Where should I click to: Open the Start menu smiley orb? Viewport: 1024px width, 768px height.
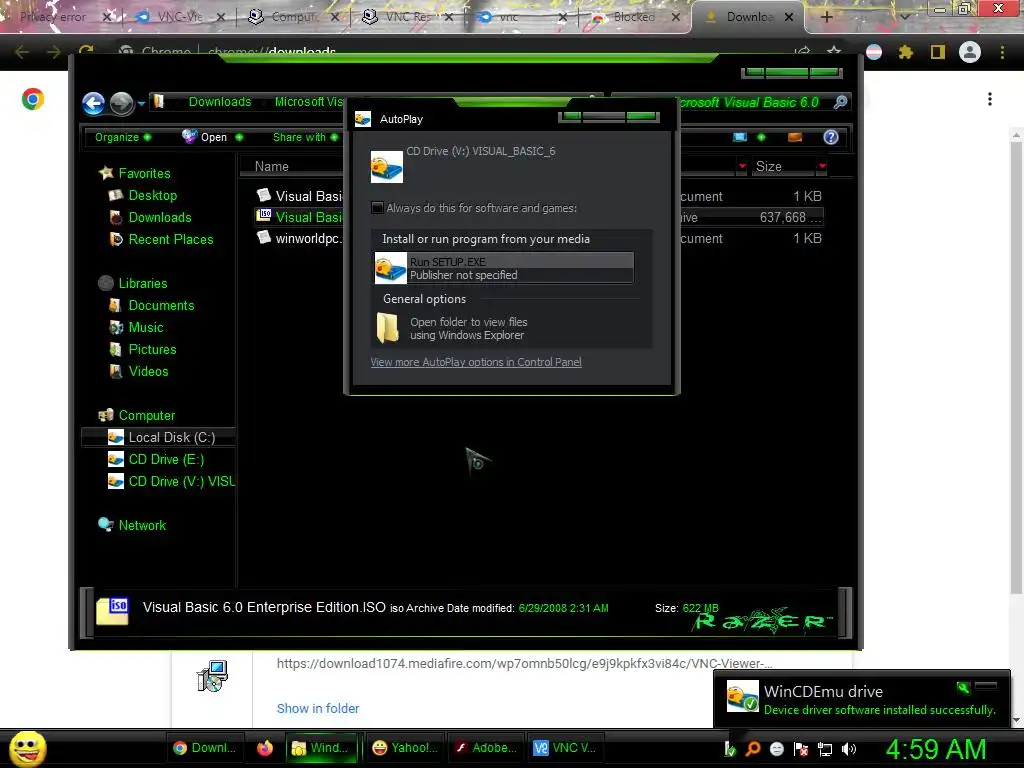tap(27, 748)
